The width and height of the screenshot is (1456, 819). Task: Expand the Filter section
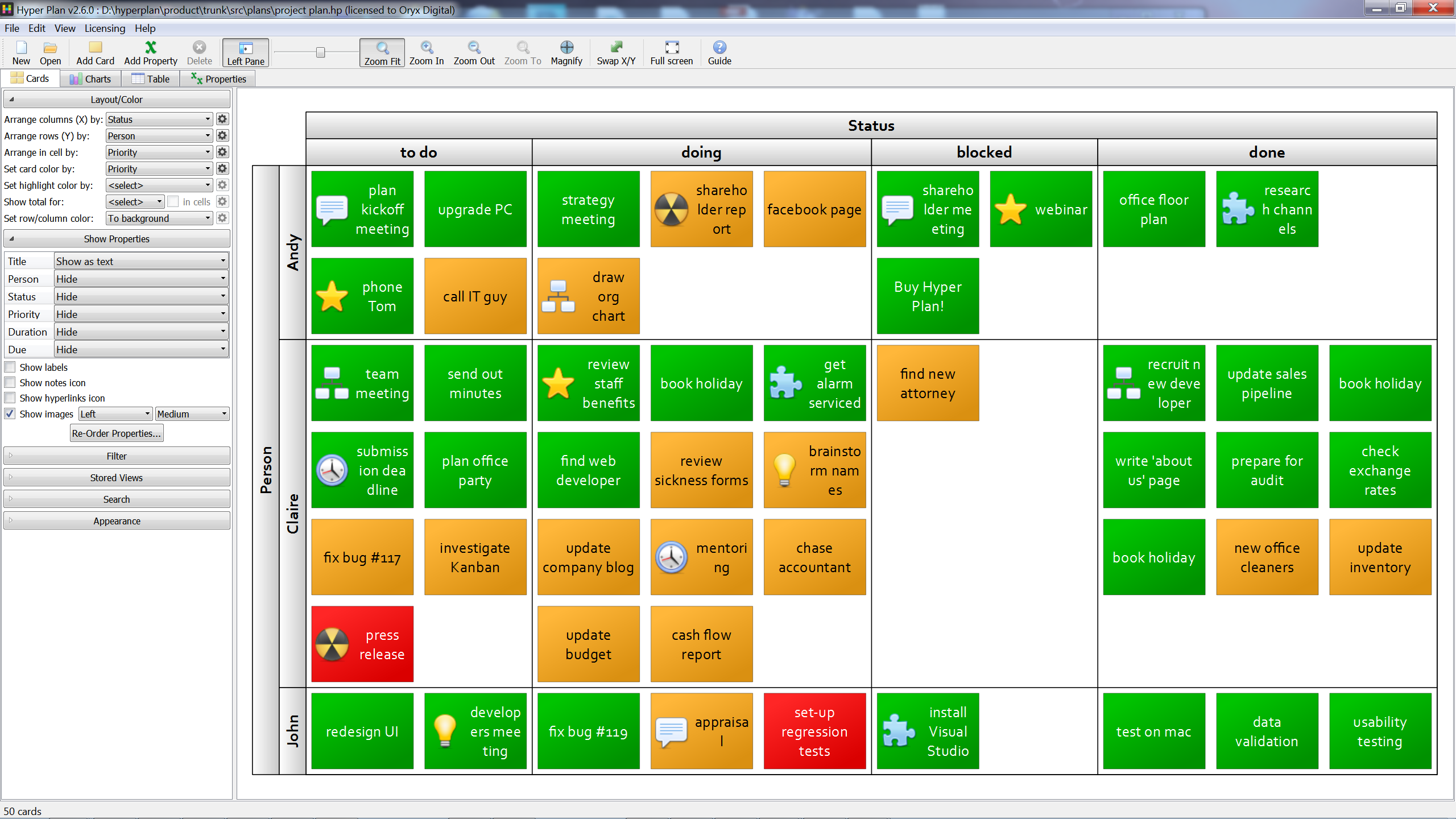click(117, 456)
